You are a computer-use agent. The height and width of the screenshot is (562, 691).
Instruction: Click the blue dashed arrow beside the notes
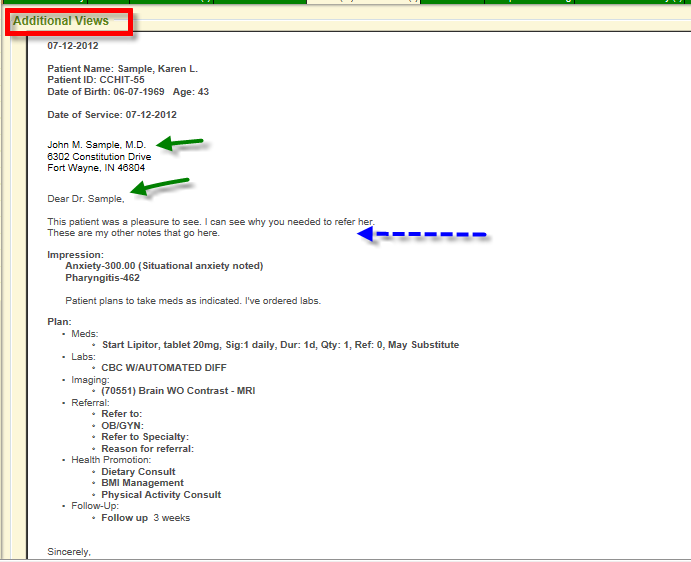(x=422, y=234)
